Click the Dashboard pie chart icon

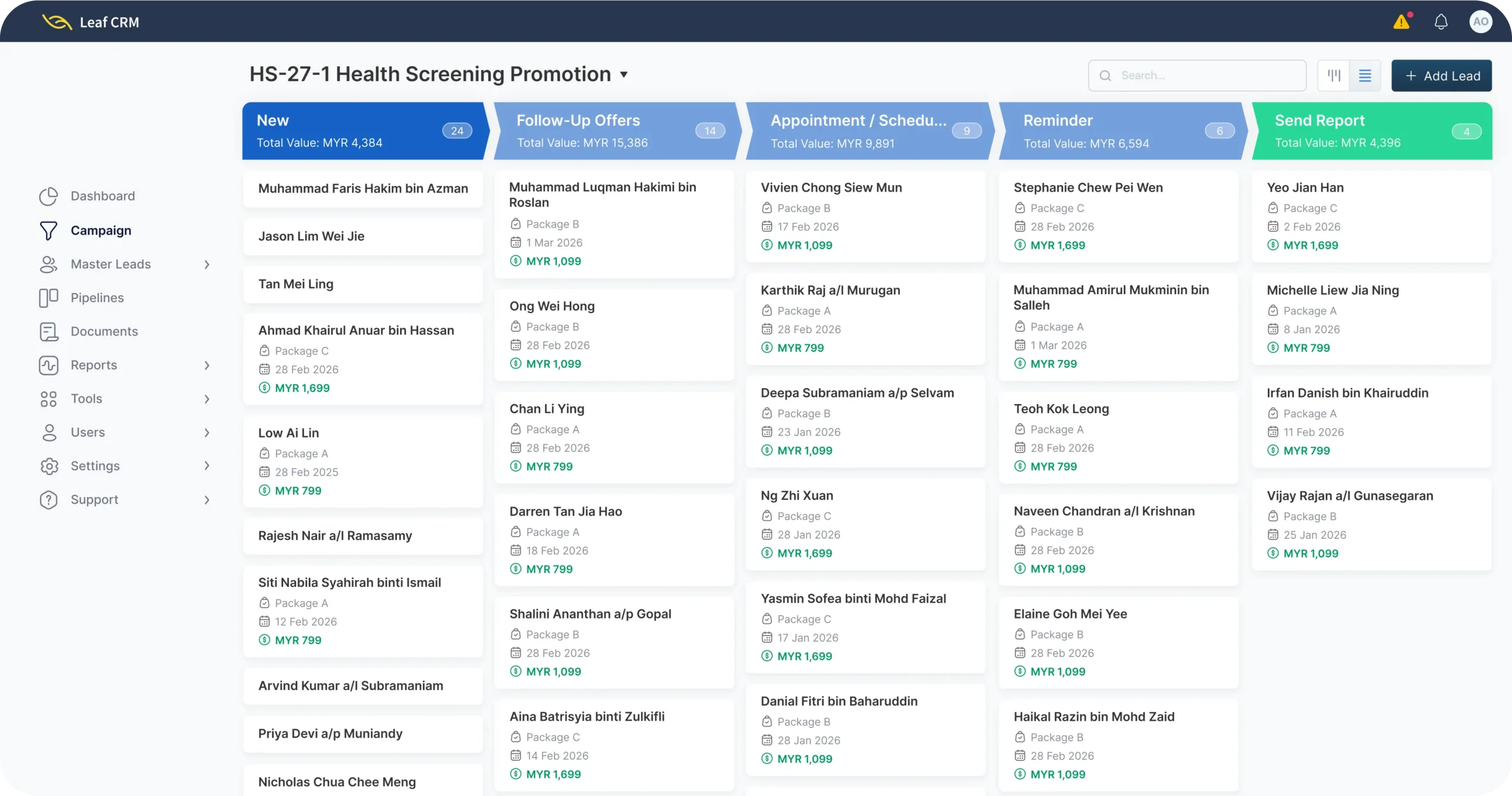click(x=48, y=196)
